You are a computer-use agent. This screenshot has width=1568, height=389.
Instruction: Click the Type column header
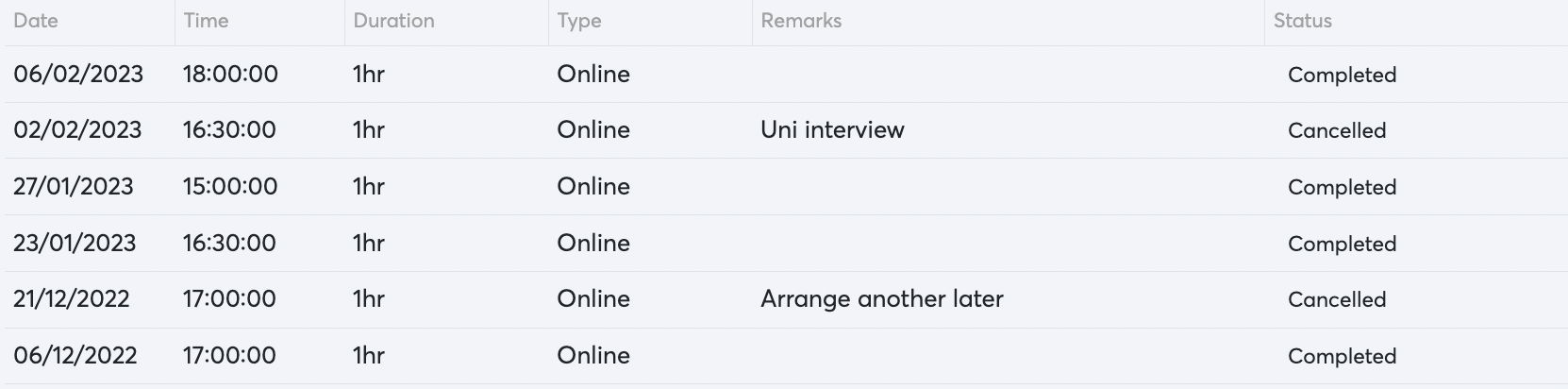(578, 21)
